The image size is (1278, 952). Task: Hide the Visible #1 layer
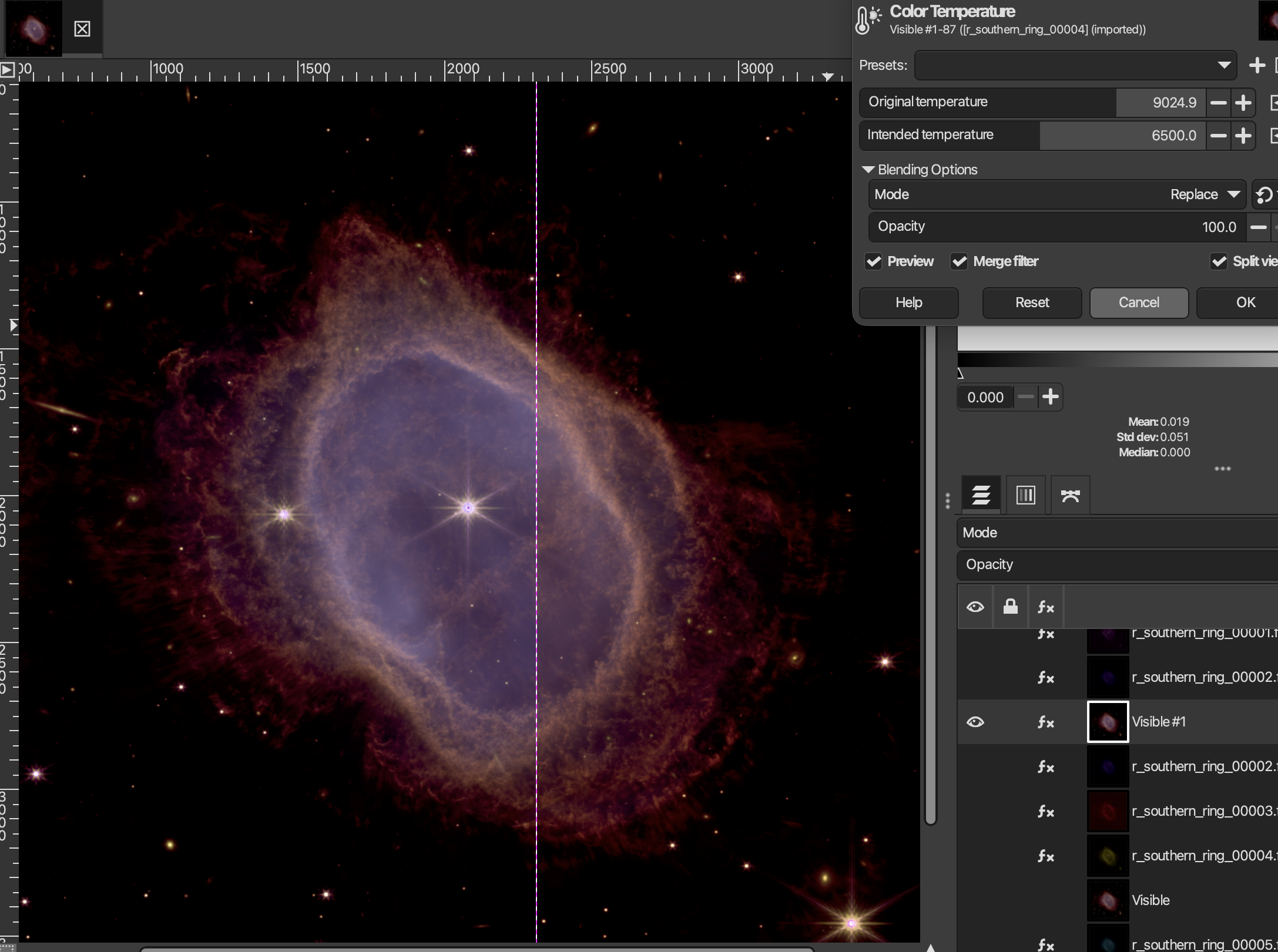(x=975, y=722)
